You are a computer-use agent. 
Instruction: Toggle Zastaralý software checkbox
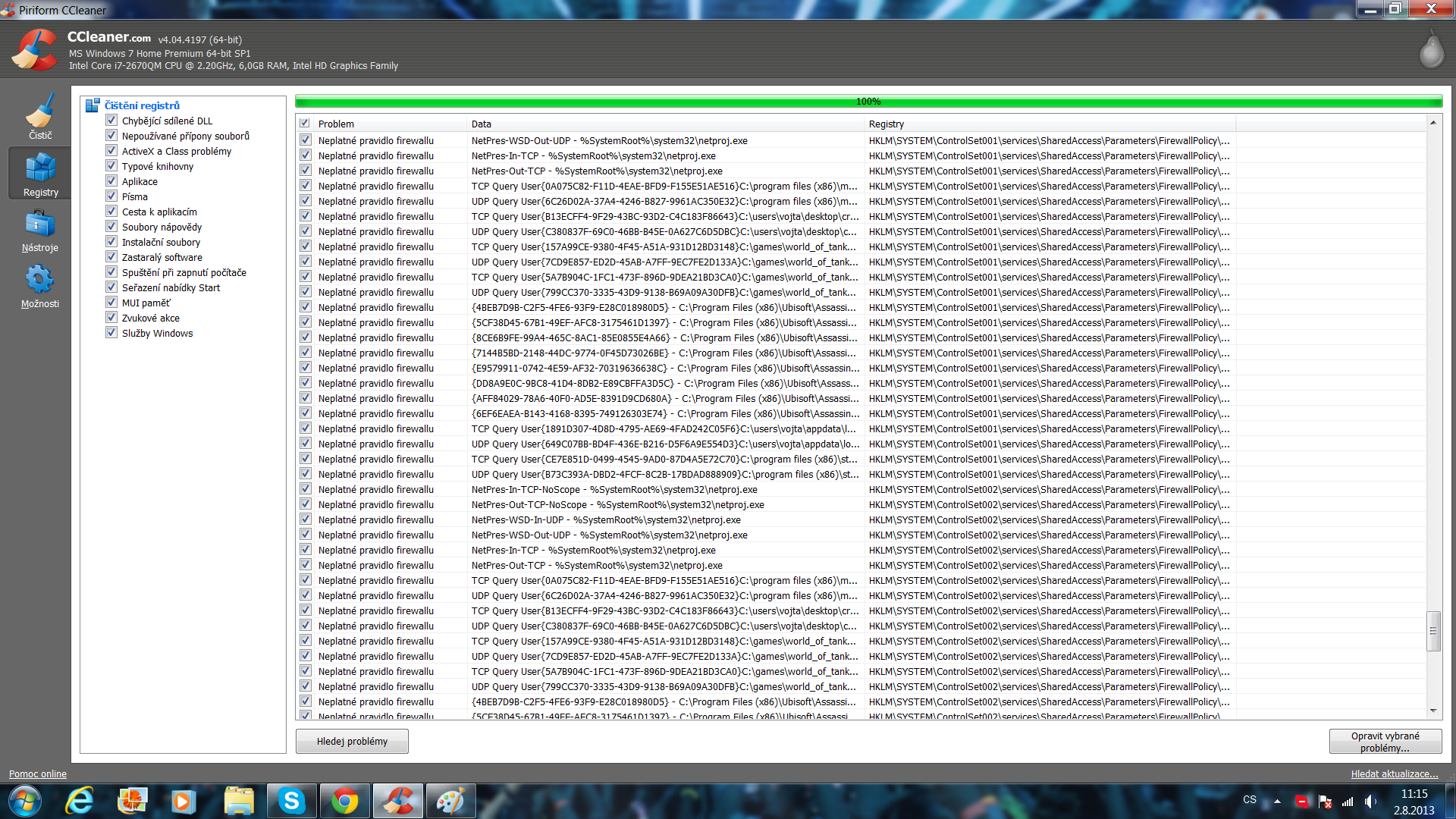pos(111,257)
